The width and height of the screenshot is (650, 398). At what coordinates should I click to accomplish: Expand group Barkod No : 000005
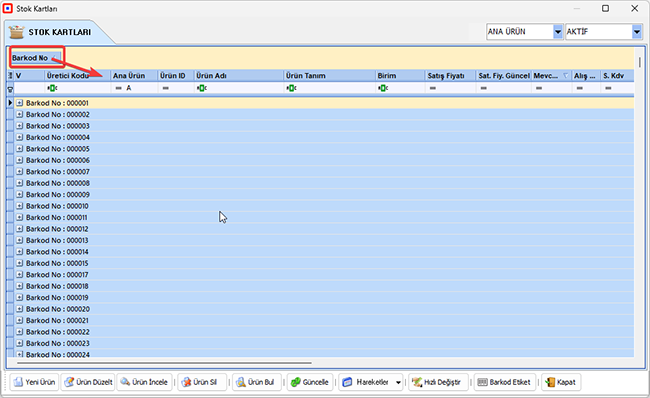[x=19, y=148]
